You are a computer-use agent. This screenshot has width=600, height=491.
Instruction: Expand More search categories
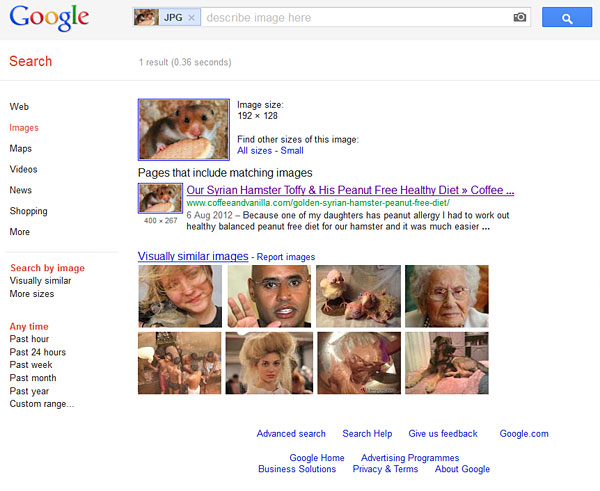point(20,232)
